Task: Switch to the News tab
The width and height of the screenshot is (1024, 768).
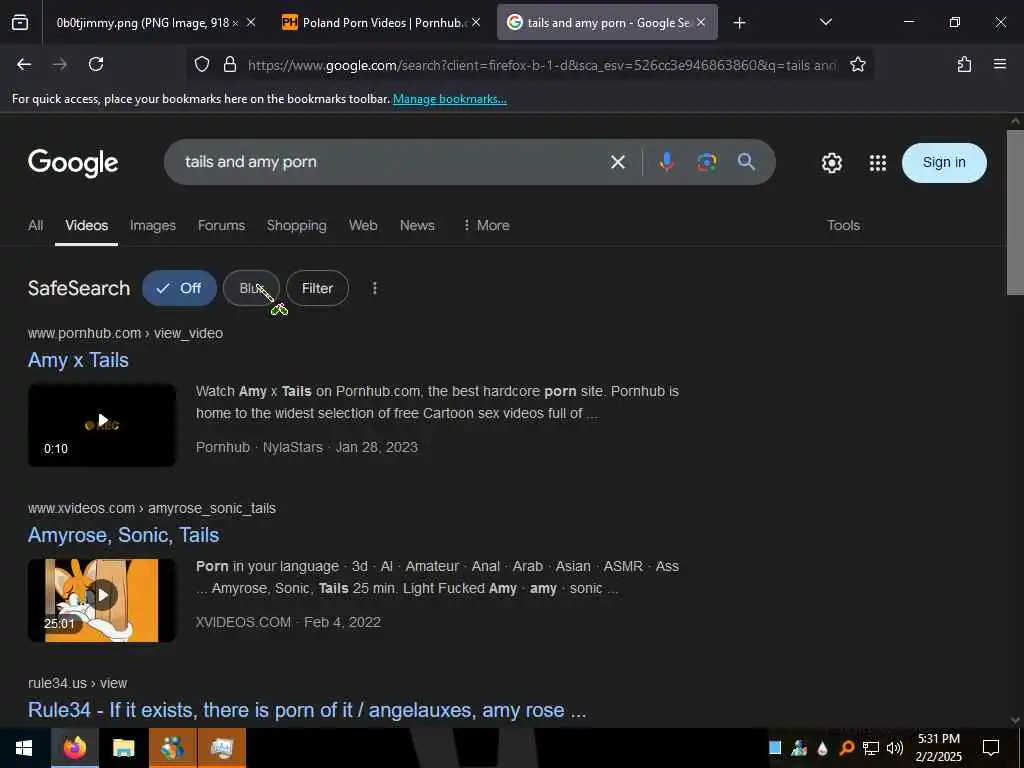Action: click(417, 225)
